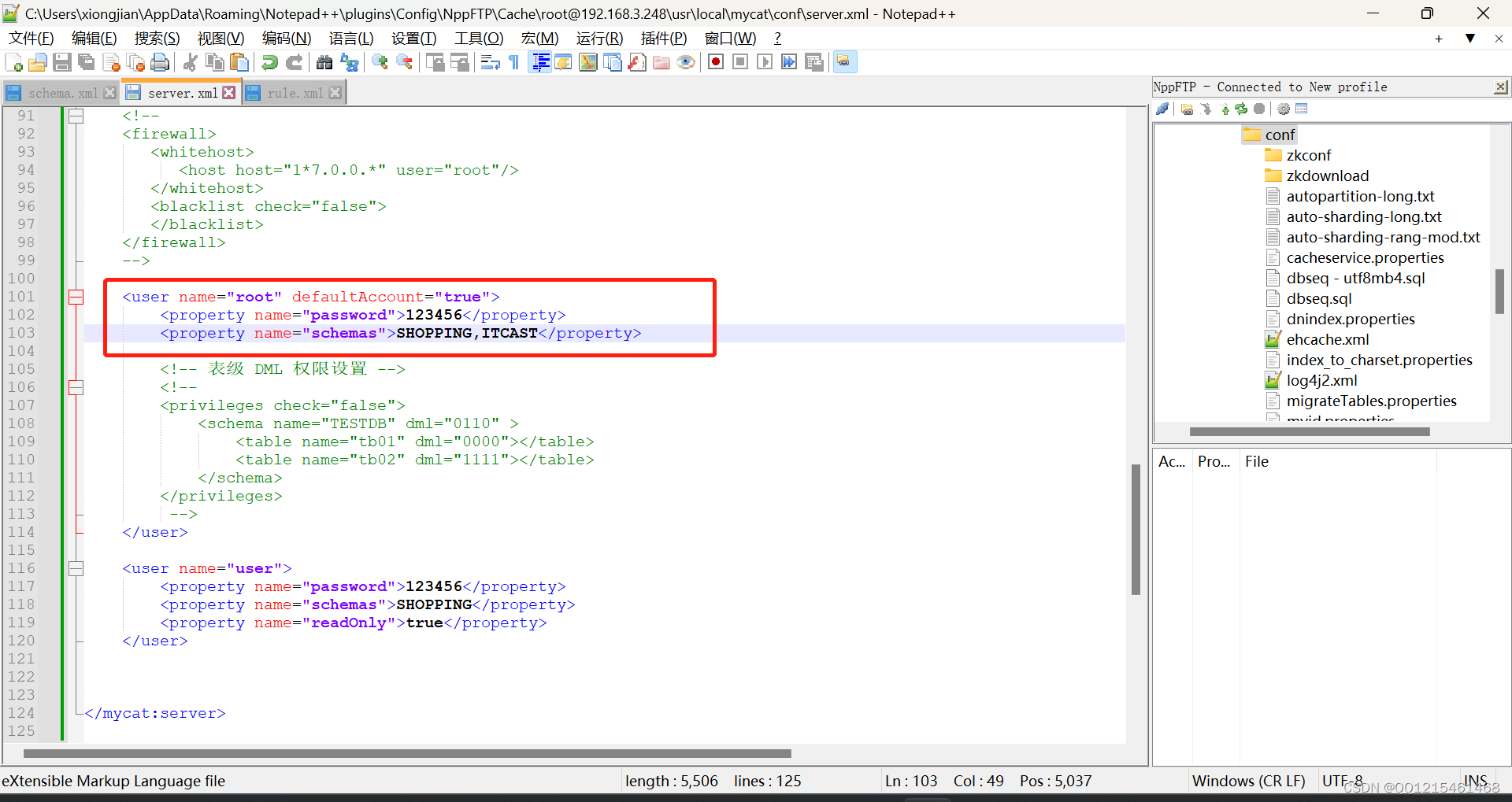This screenshot has width=1512, height=802.
Task: Click the Open file toolbar icon
Action: [x=38, y=62]
